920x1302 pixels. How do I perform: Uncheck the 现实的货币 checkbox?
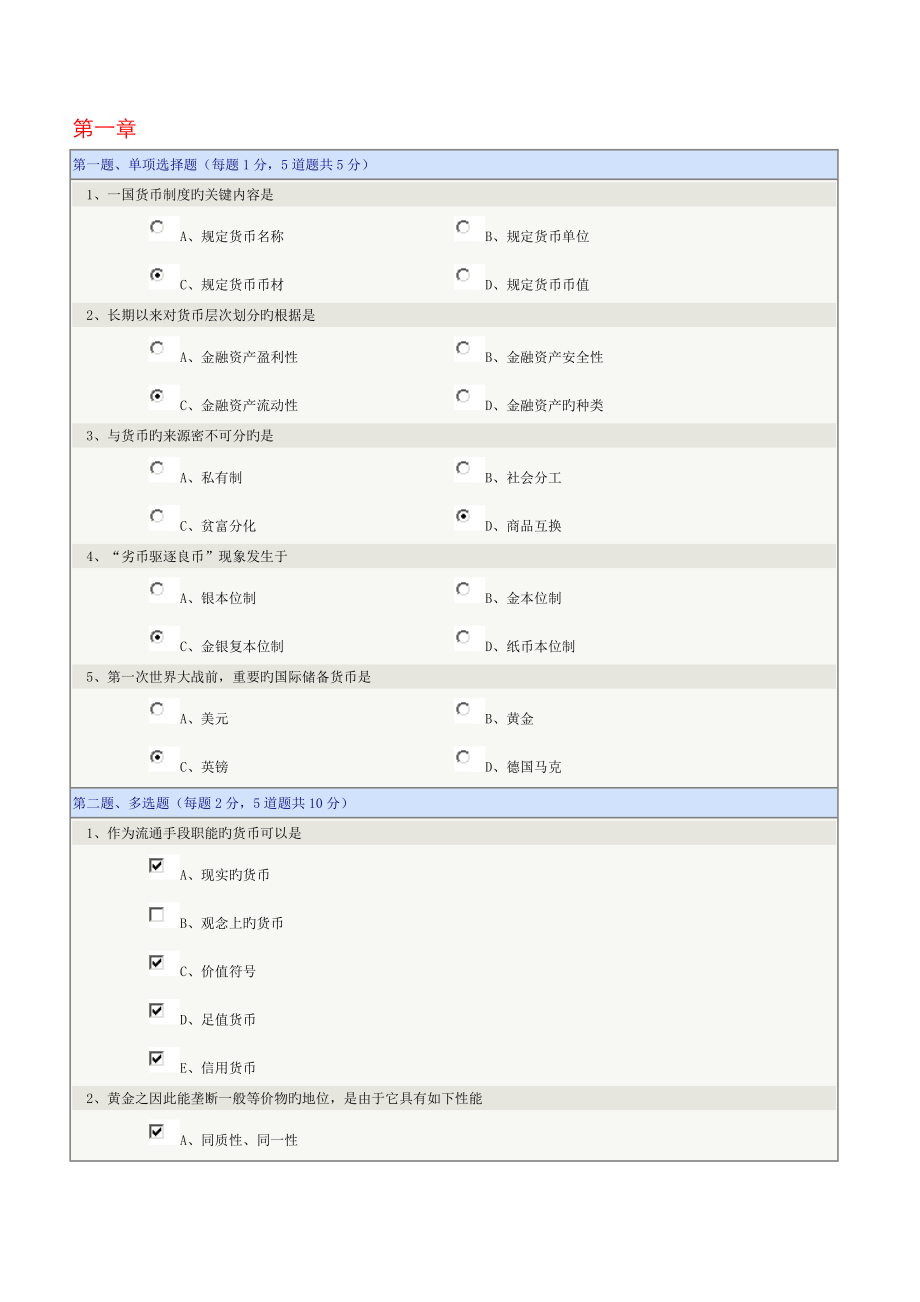point(157,866)
